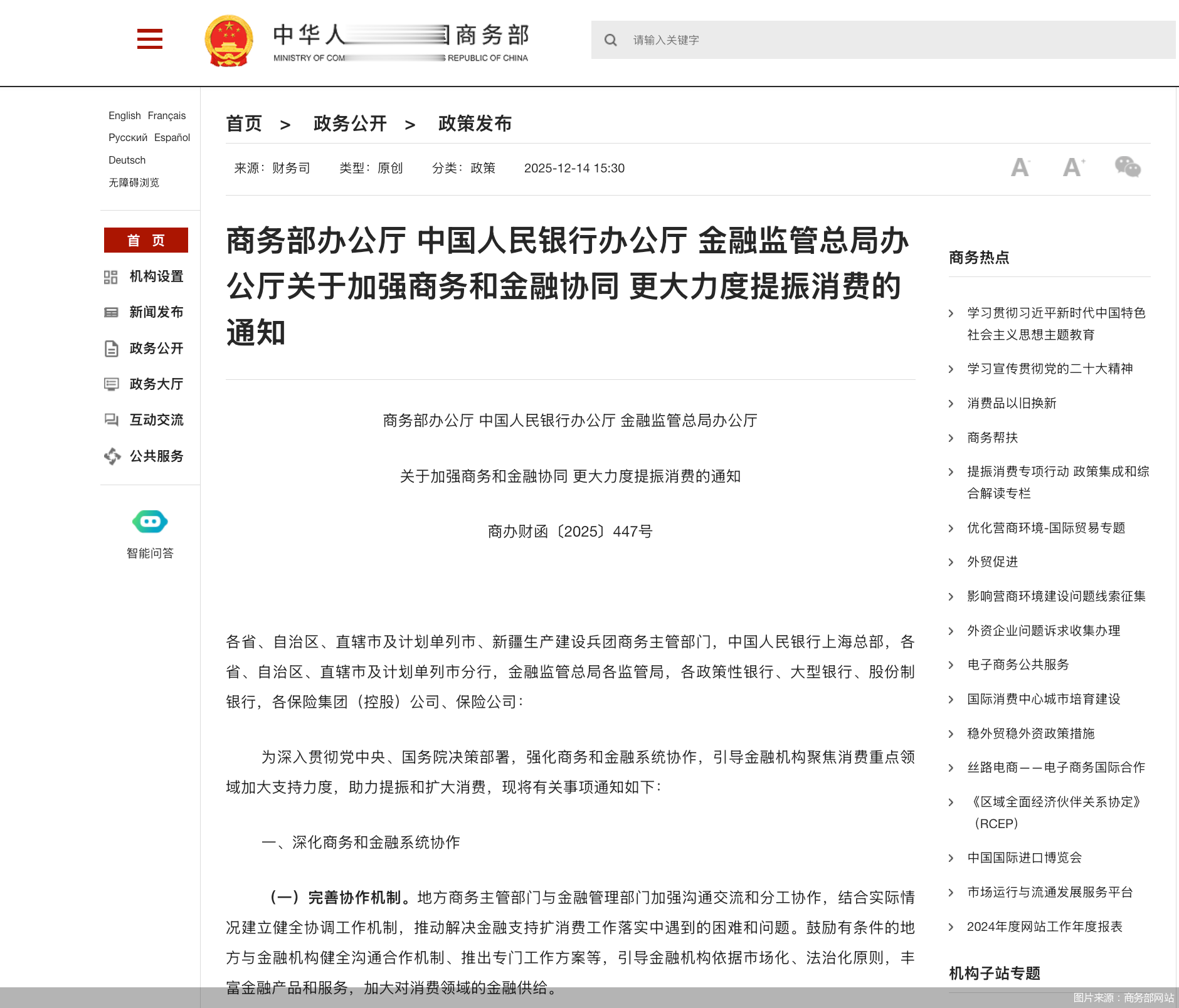Switch site language to Deutsch

(127, 160)
